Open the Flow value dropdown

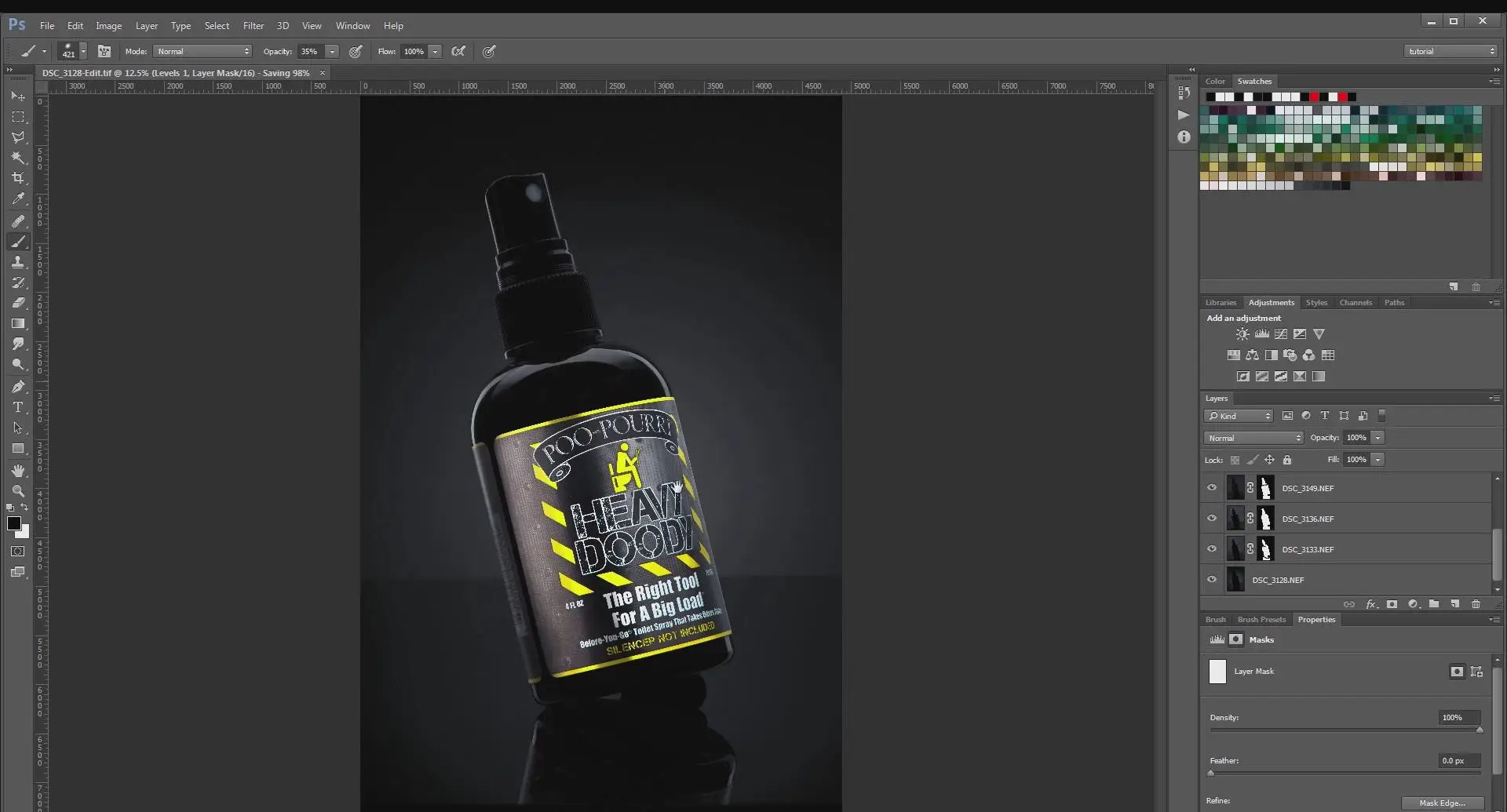435,52
